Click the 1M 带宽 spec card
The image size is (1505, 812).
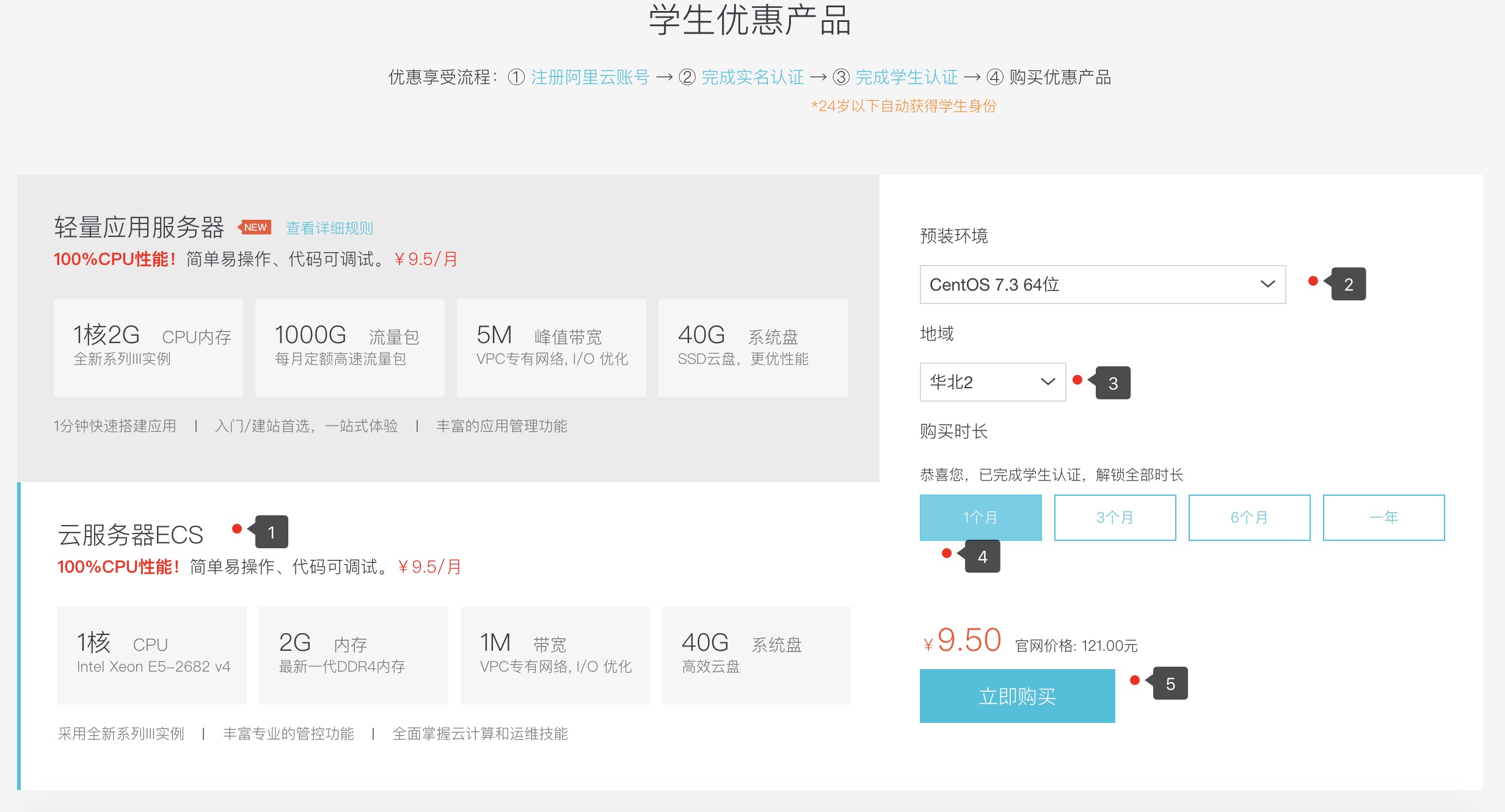point(555,656)
